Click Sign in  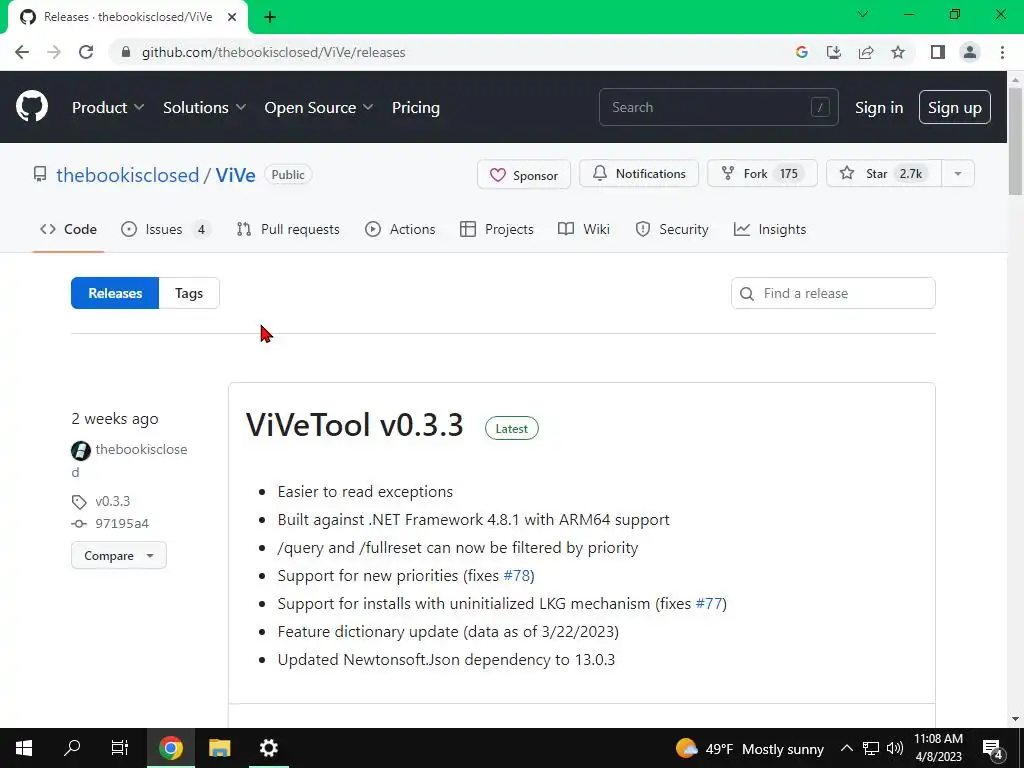[x=879, y=108]
